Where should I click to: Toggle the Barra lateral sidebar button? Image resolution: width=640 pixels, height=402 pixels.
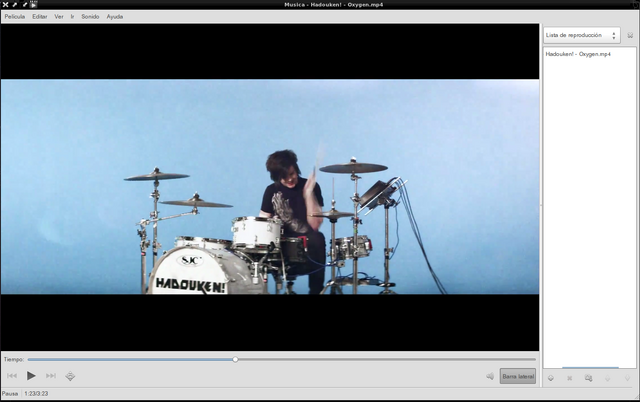pyautogui.click(x=518, y=376)
